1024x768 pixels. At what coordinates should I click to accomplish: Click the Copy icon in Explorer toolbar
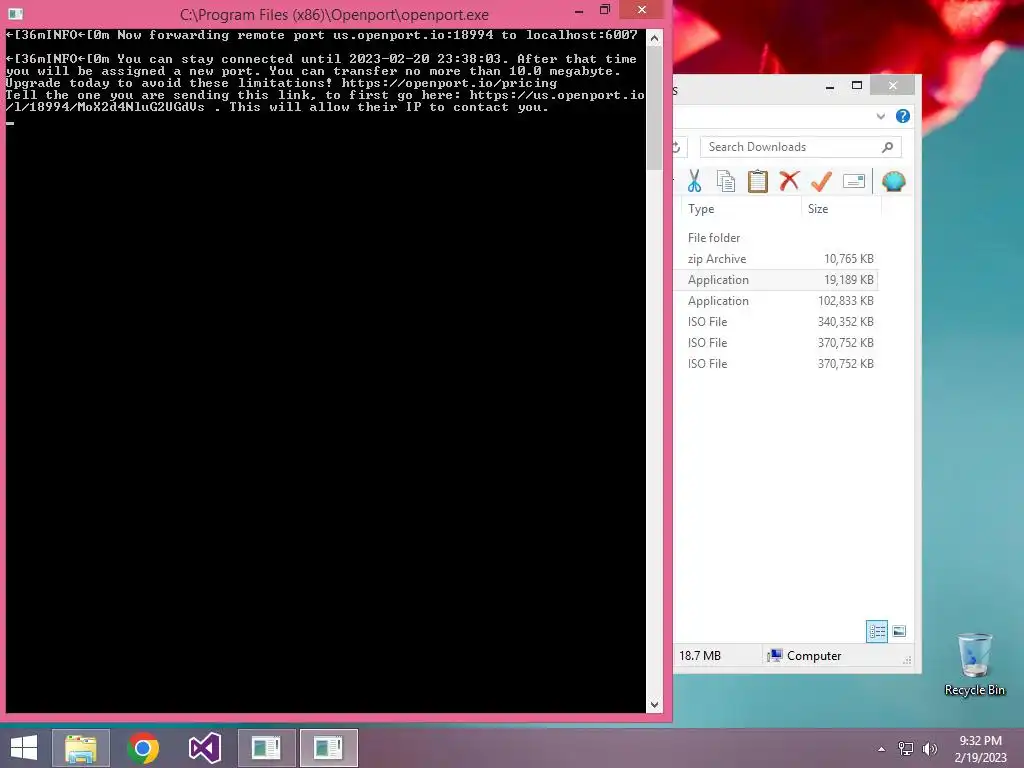(726, 181)
